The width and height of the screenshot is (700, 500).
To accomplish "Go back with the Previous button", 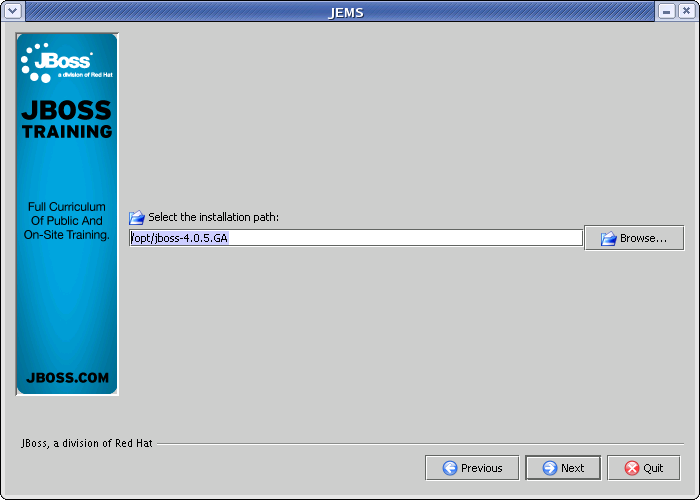I will coord(472,467).
